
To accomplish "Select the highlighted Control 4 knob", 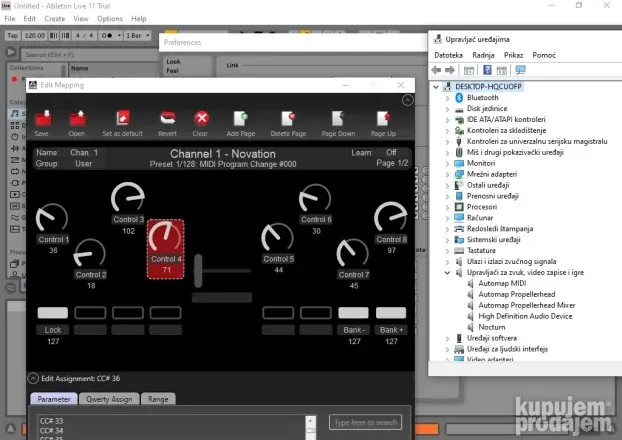I will pos(165,238).
